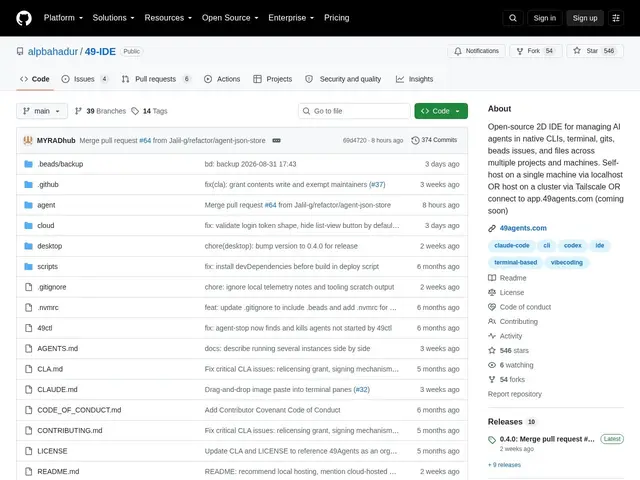Click the scripts folder icon
Screen dimensions: 640x480
pos(28,267)
